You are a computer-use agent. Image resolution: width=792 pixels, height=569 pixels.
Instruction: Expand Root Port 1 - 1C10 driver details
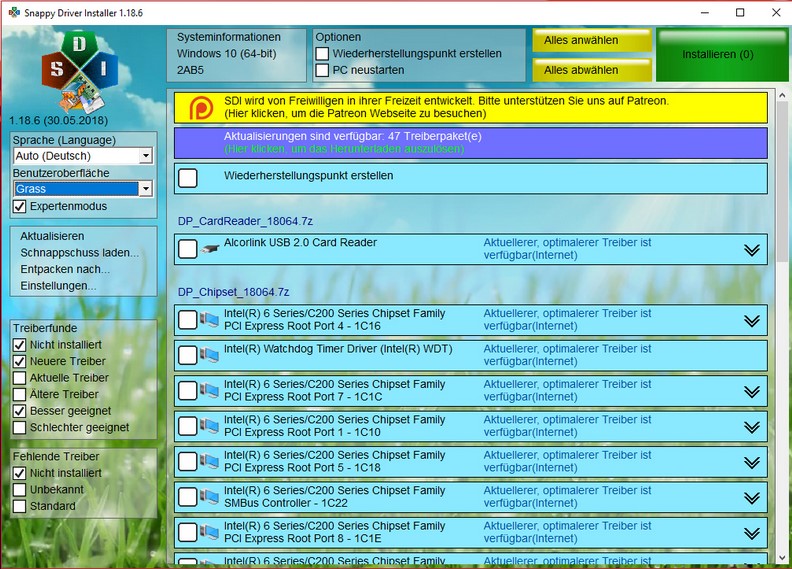click(x=752, y=427)
